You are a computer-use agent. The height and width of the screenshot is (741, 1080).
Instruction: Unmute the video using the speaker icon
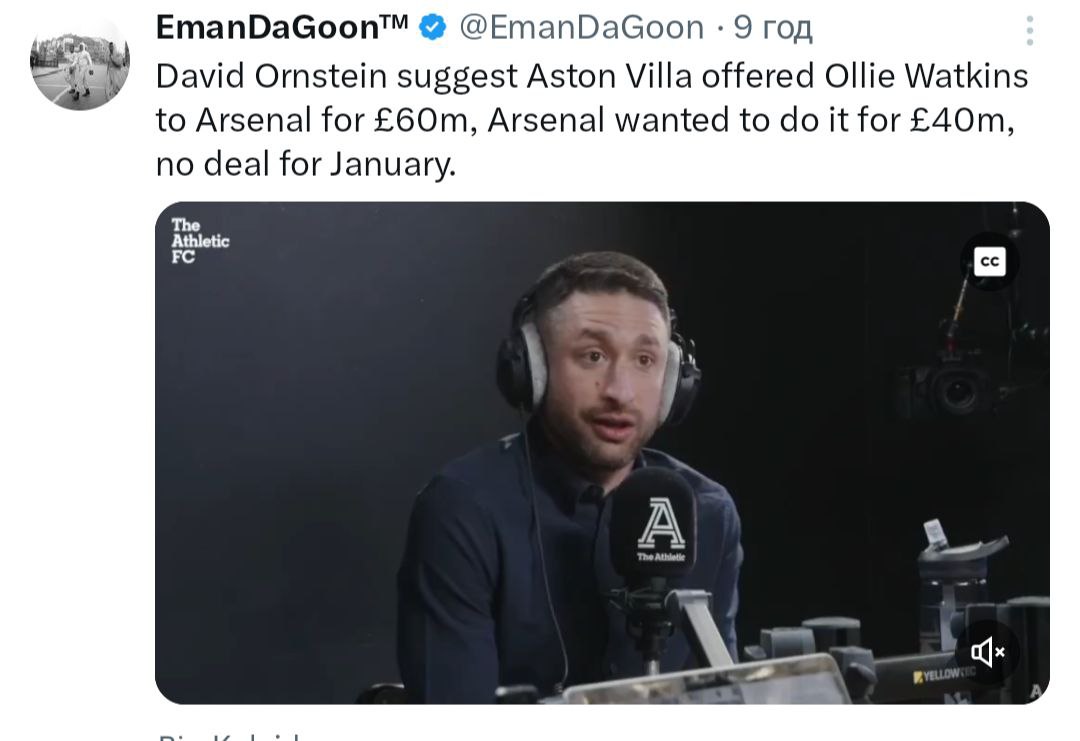[x=986, y=652]
